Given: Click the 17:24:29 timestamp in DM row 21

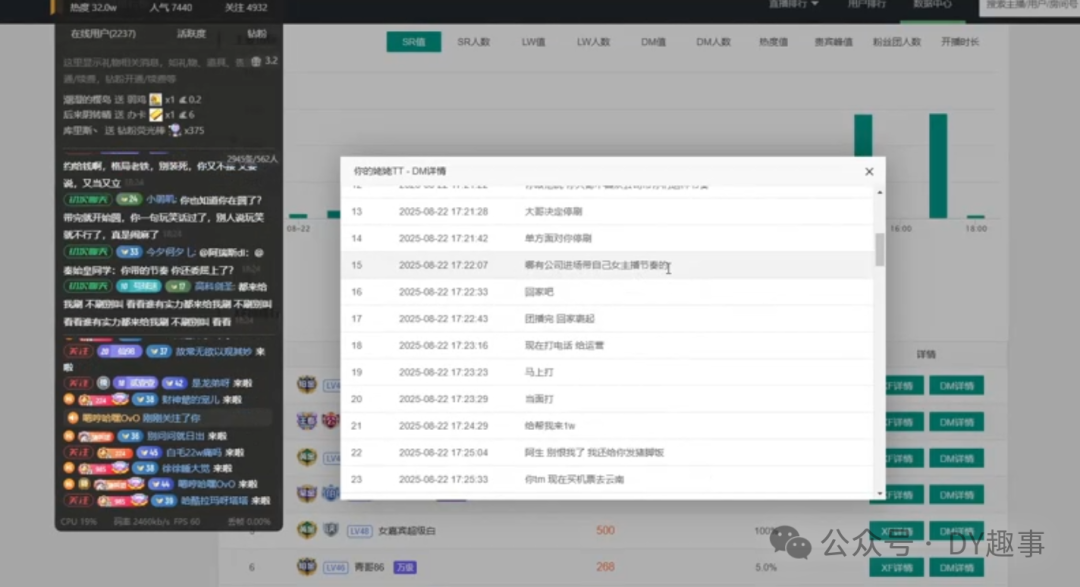Looking at the screenshot, I should [x=444, y=426].
